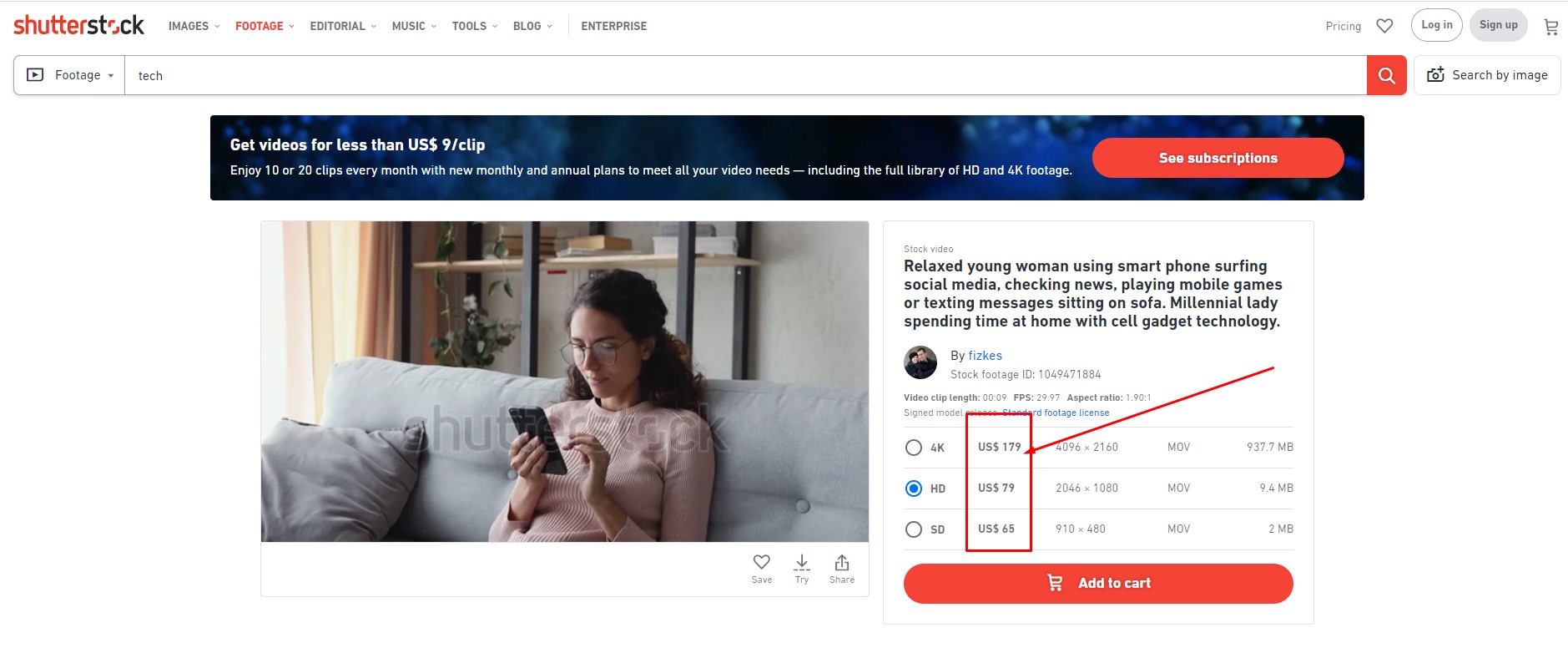The image size is (1568, 653).
Task: Click the Search by image camera icon
Action: click(x=1435, y=75)
